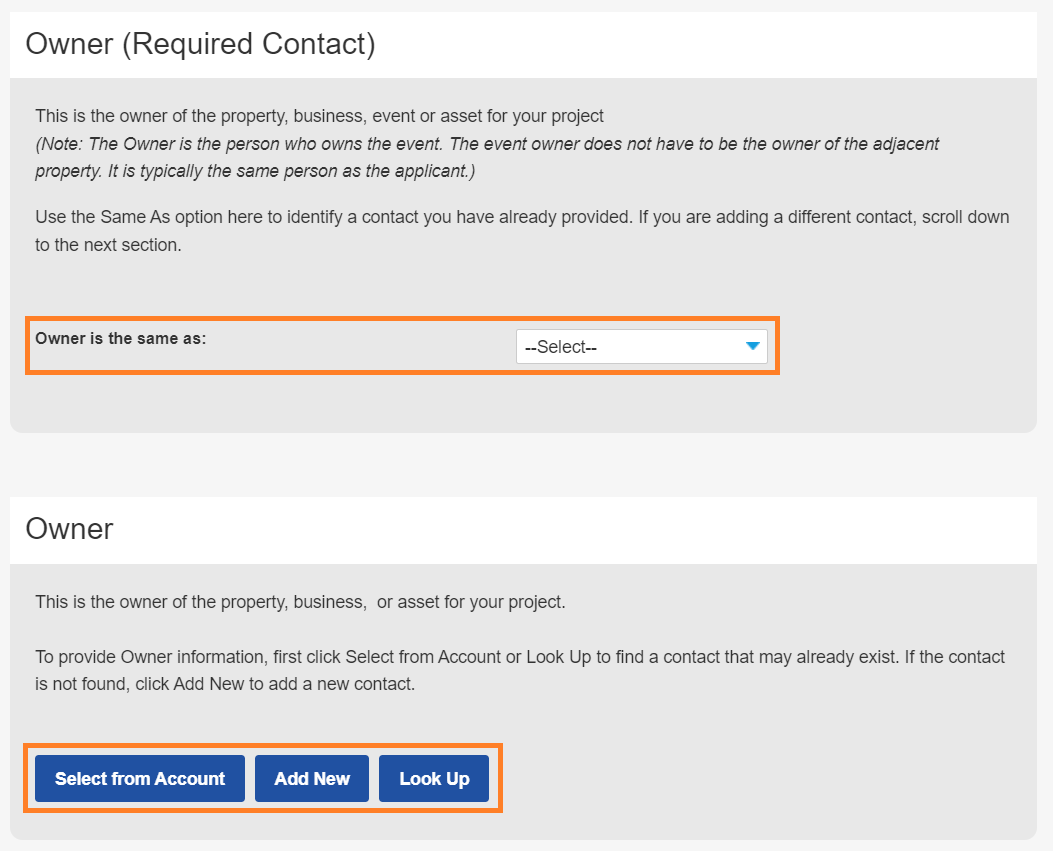Click the lower sentence ending "asset for your project."
The image size is (1053, 851).
tap(300, 602)
